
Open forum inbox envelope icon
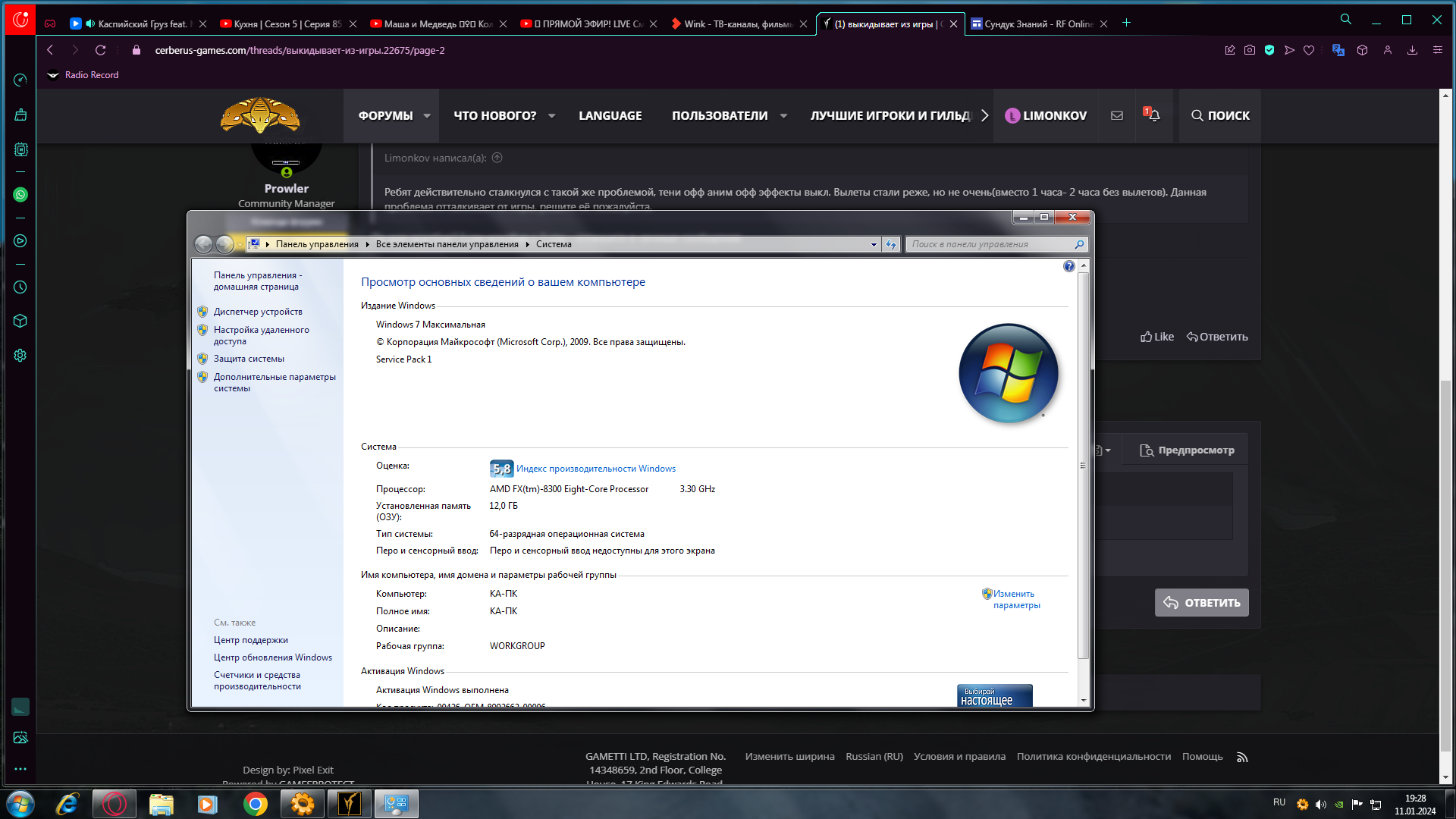(x=1117, y=115)
